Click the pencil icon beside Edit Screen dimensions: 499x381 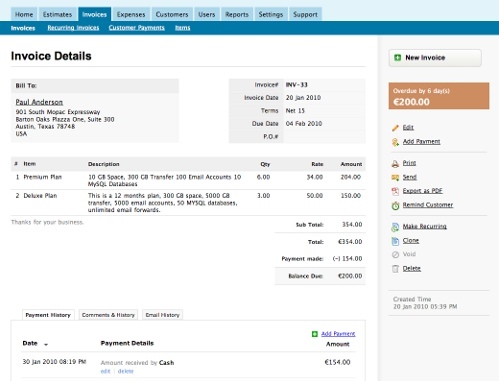point(395,128)
